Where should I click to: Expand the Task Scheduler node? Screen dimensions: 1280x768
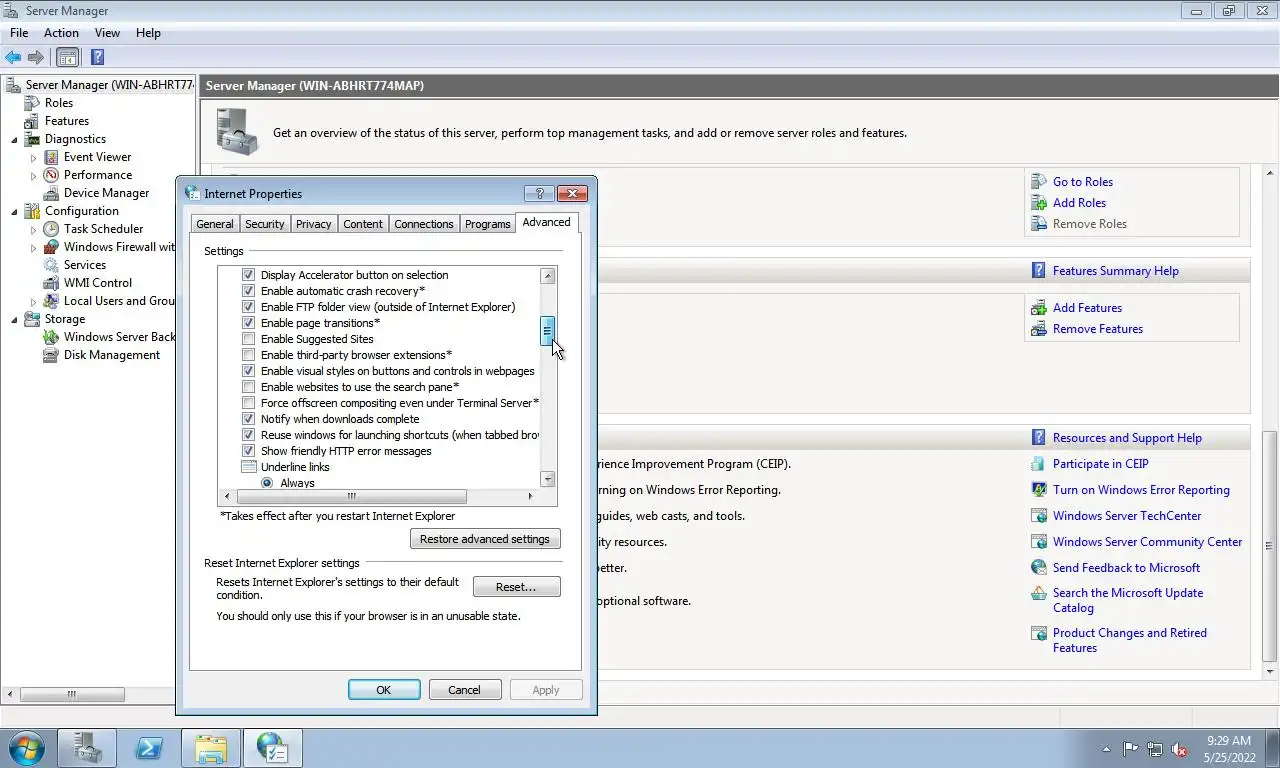click(33, 229)
